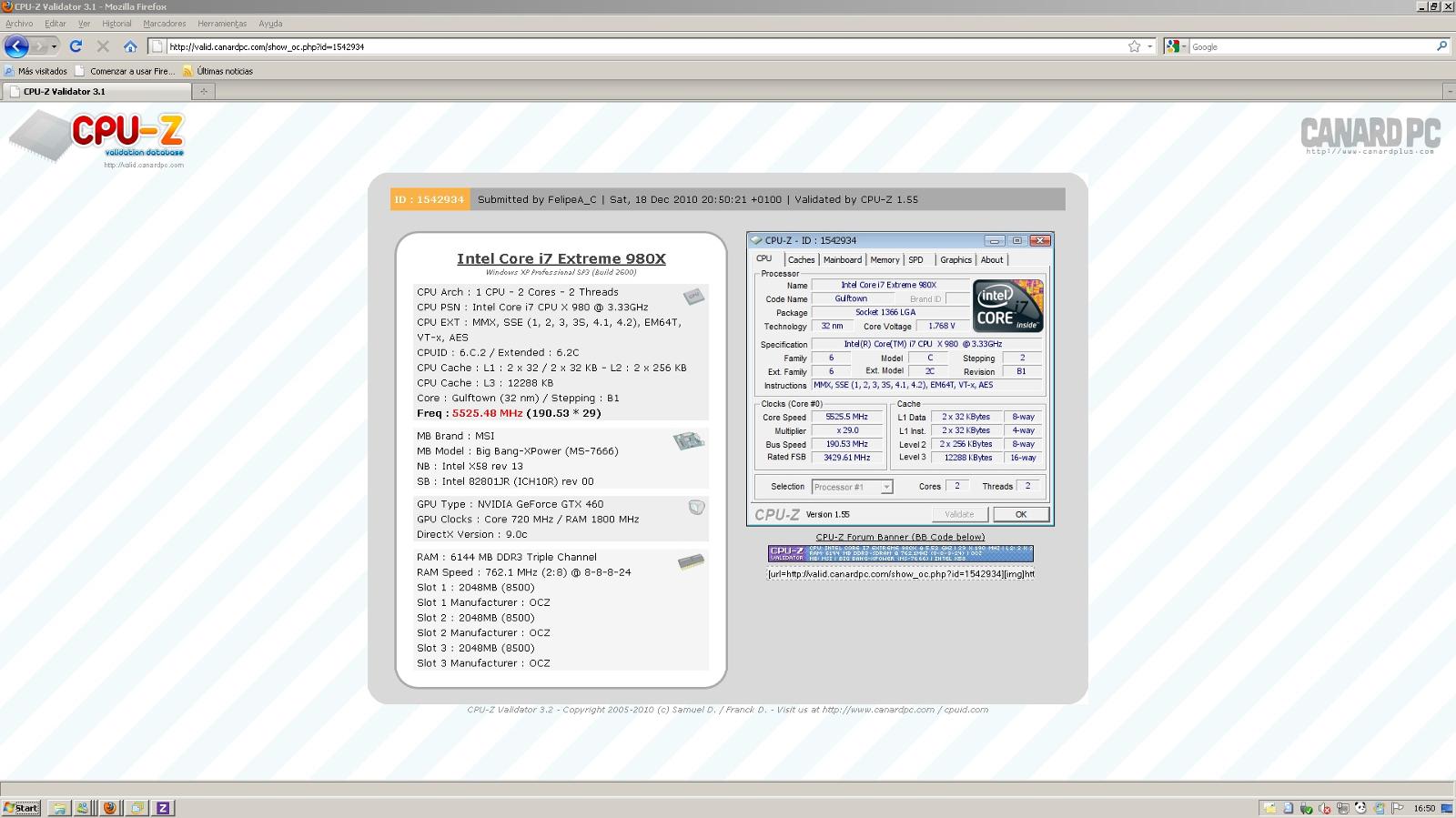Viewport: 1456px width, 818px height.
Task: Open the tab list dropdown arrow
Action: click(1450, 91)
